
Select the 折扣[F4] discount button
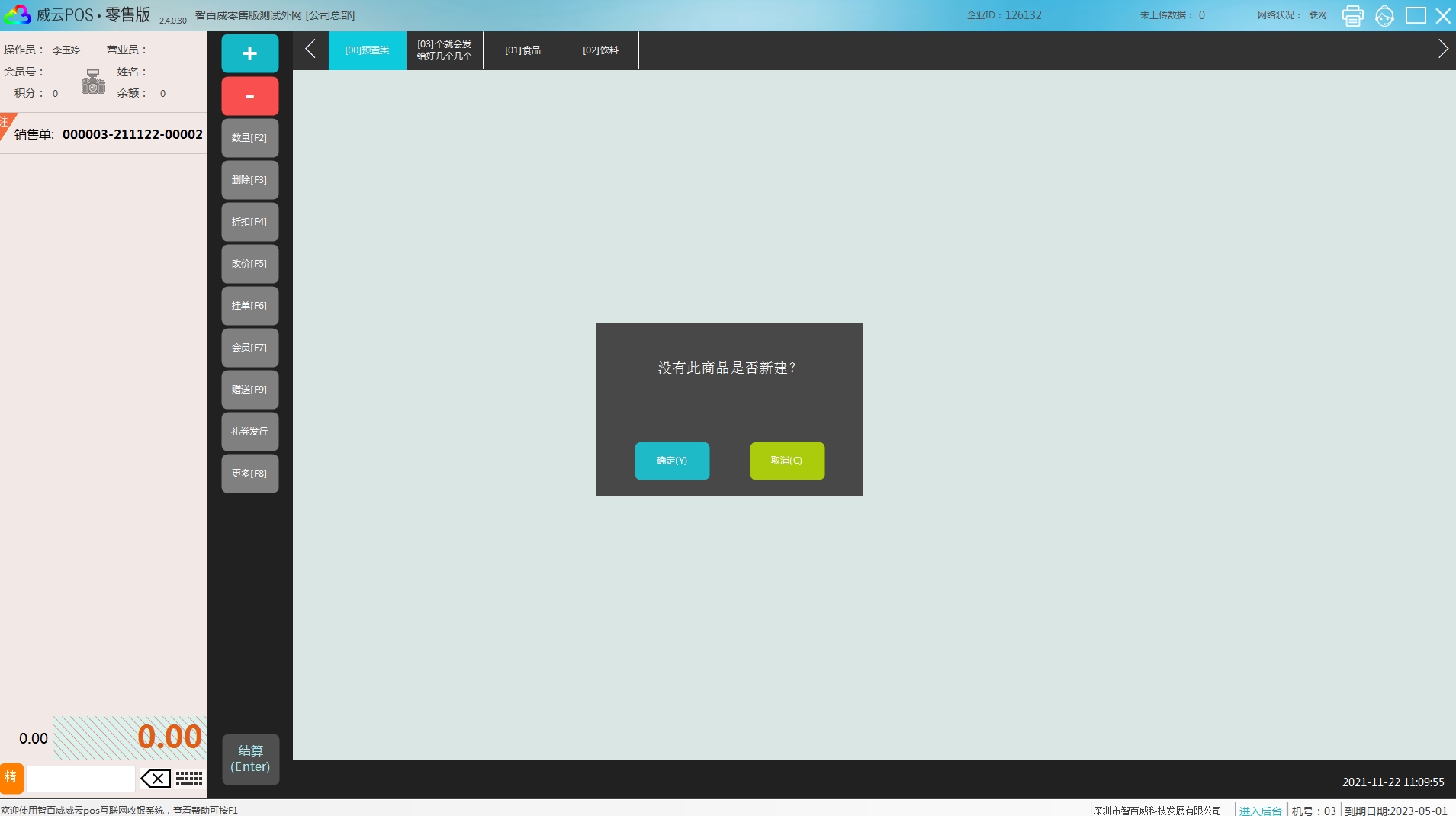click(x=249, y=222)
